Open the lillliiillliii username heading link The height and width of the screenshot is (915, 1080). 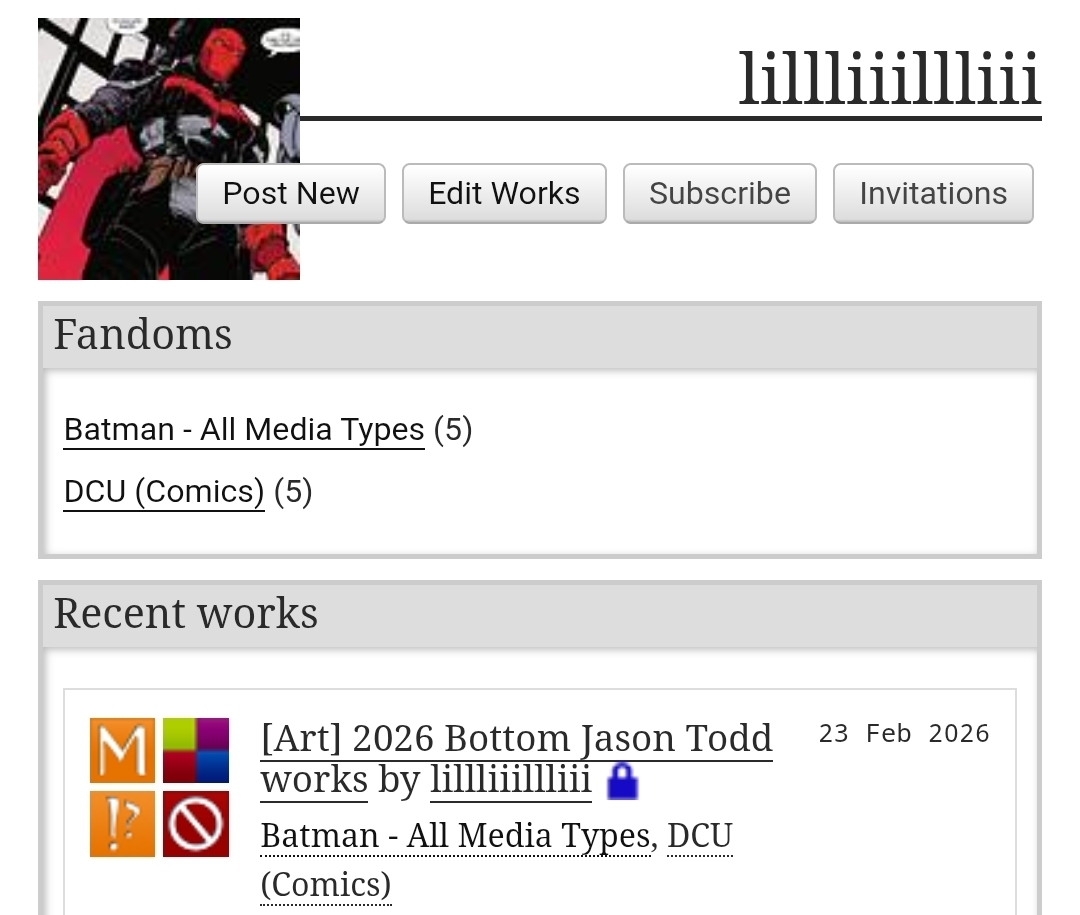[889, 78]
